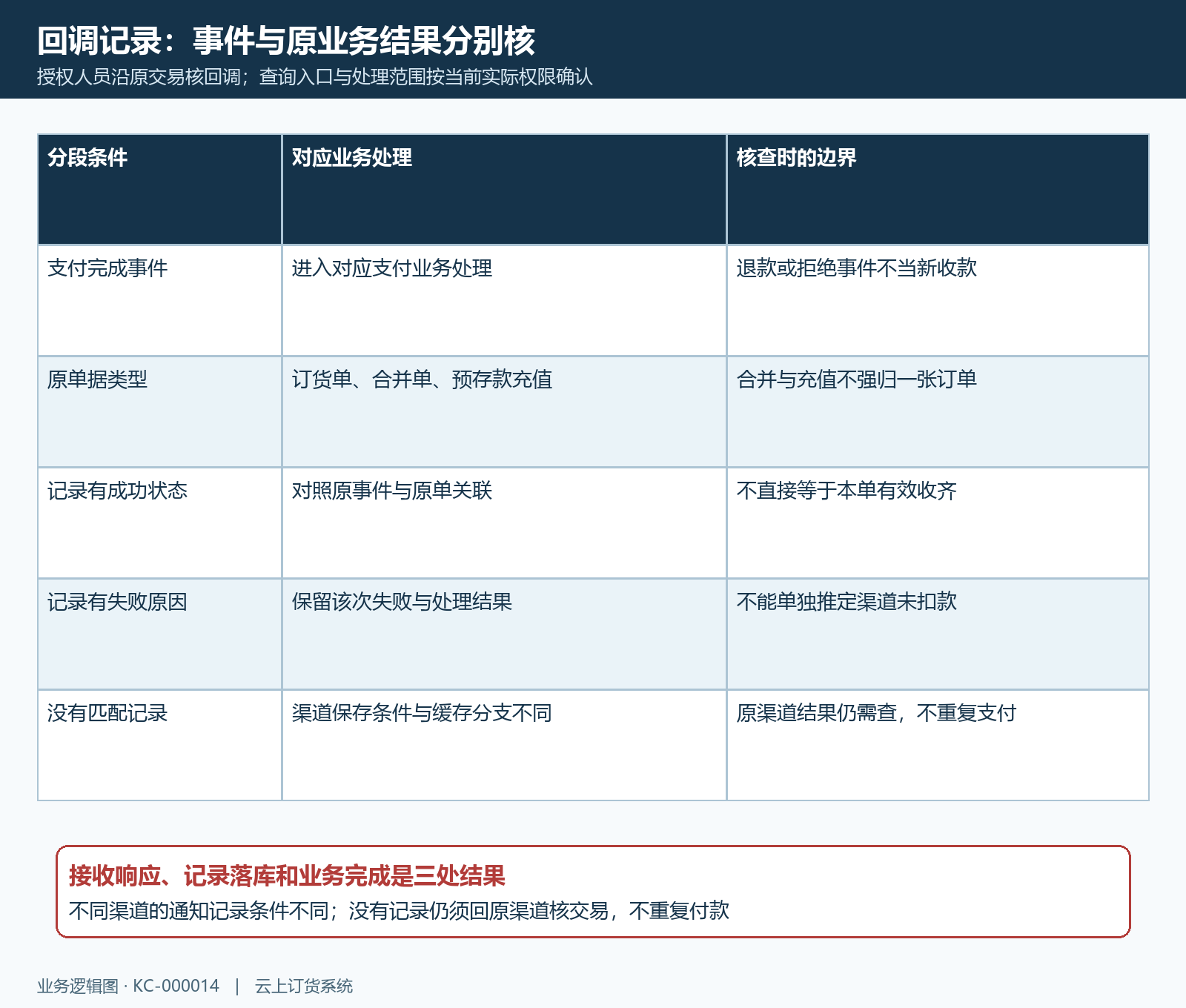Select the cell 没有匹配记录
1186x1008 pixels.
click(x=159, y=745)
